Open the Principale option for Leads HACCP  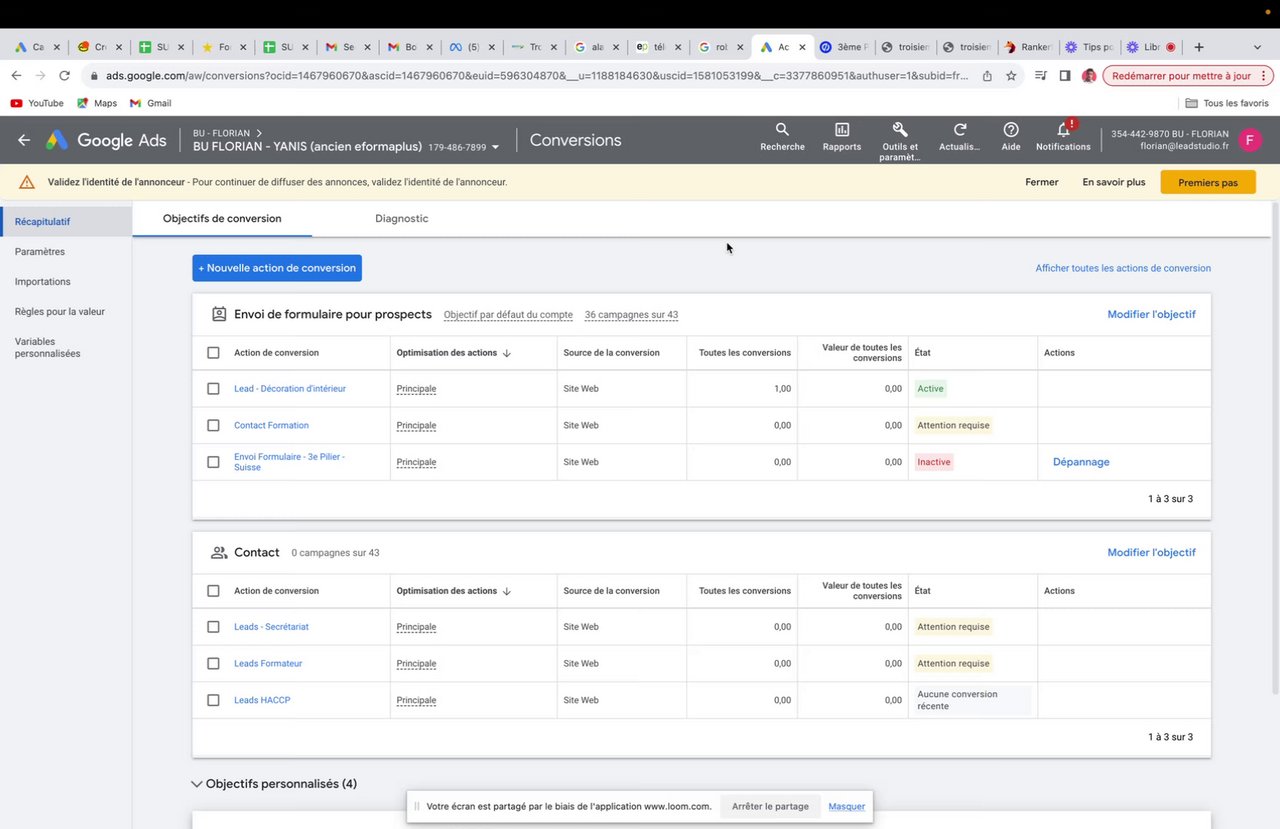(x=416, y=700)
